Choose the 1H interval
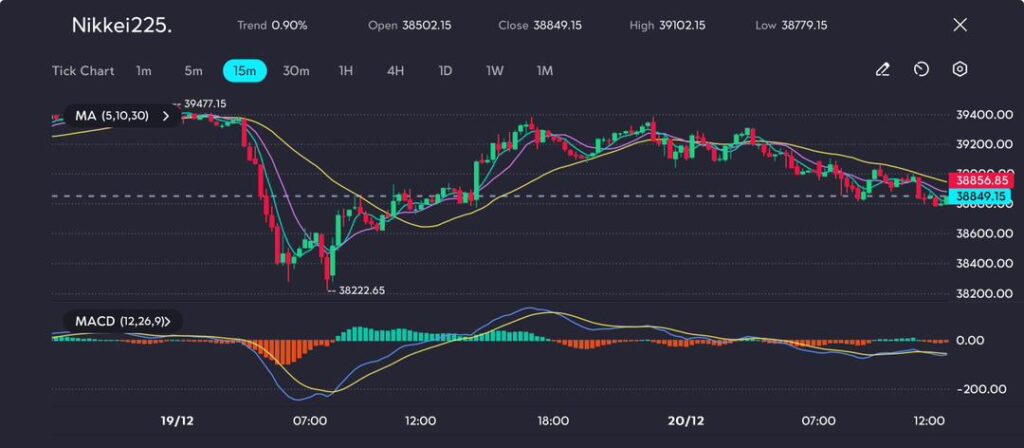The width and height of the screenshot is (1024, 448). click(x=346, y=71)
